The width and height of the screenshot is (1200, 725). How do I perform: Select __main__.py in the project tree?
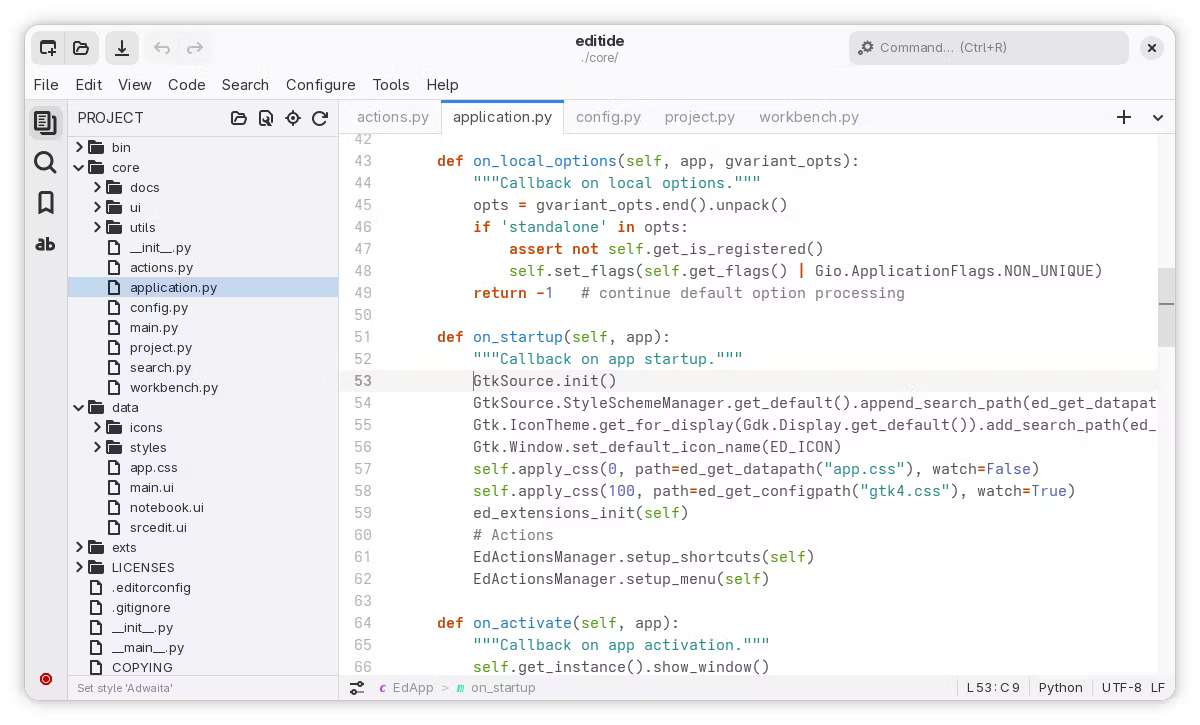(x=148, y=647)
